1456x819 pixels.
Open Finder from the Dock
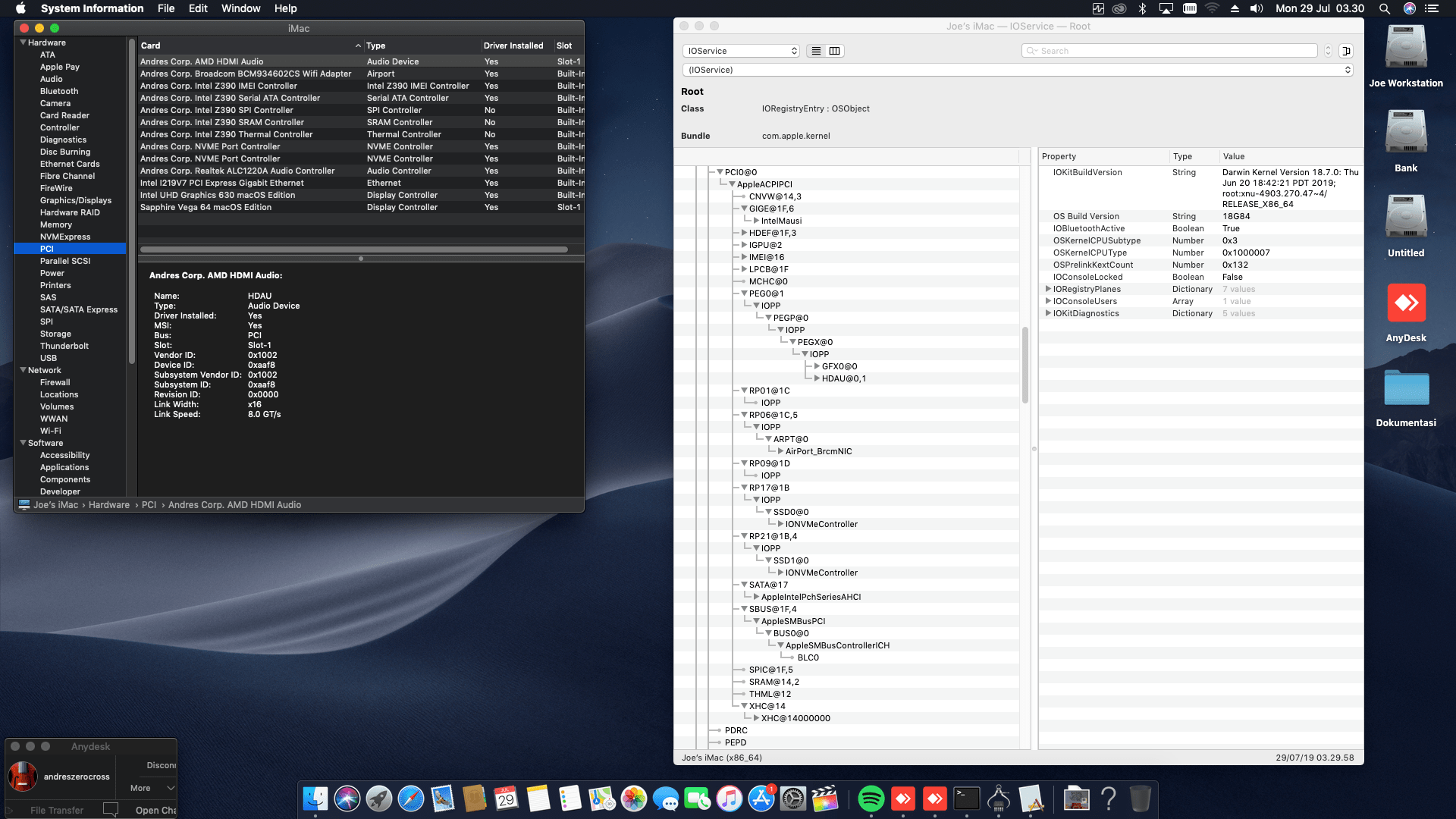(315, 799)
